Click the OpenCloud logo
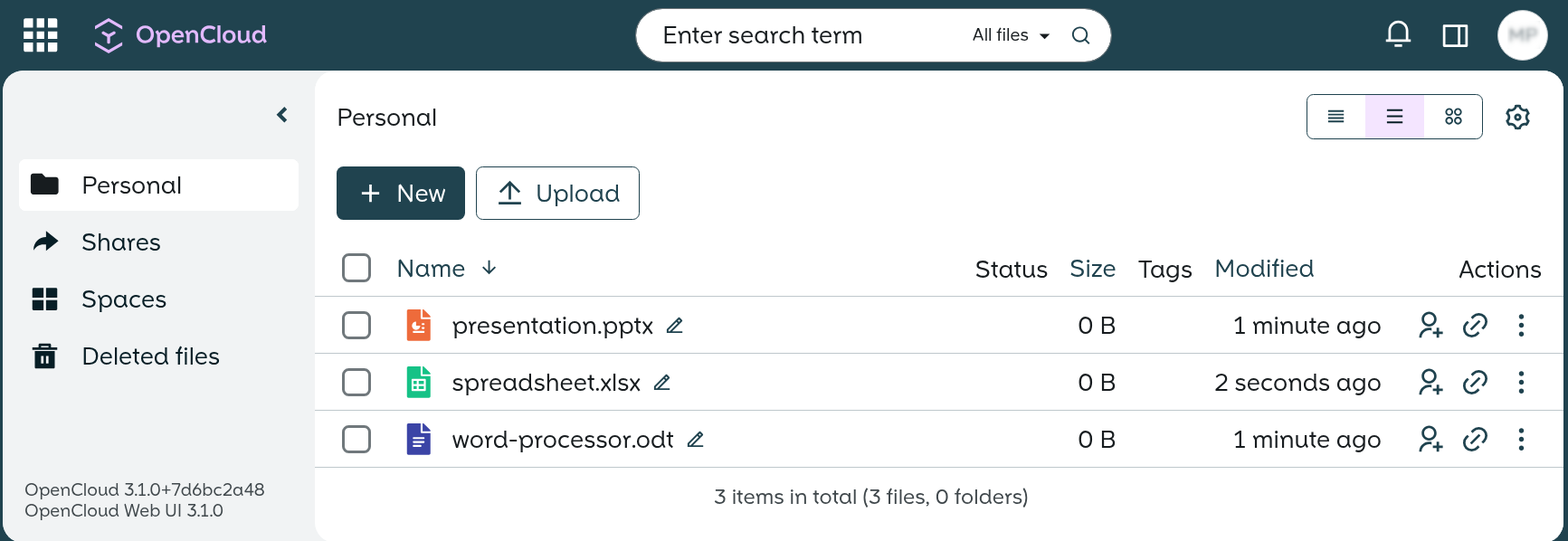The height and width of the screenshot is (541, 1568). coord(179,34)
